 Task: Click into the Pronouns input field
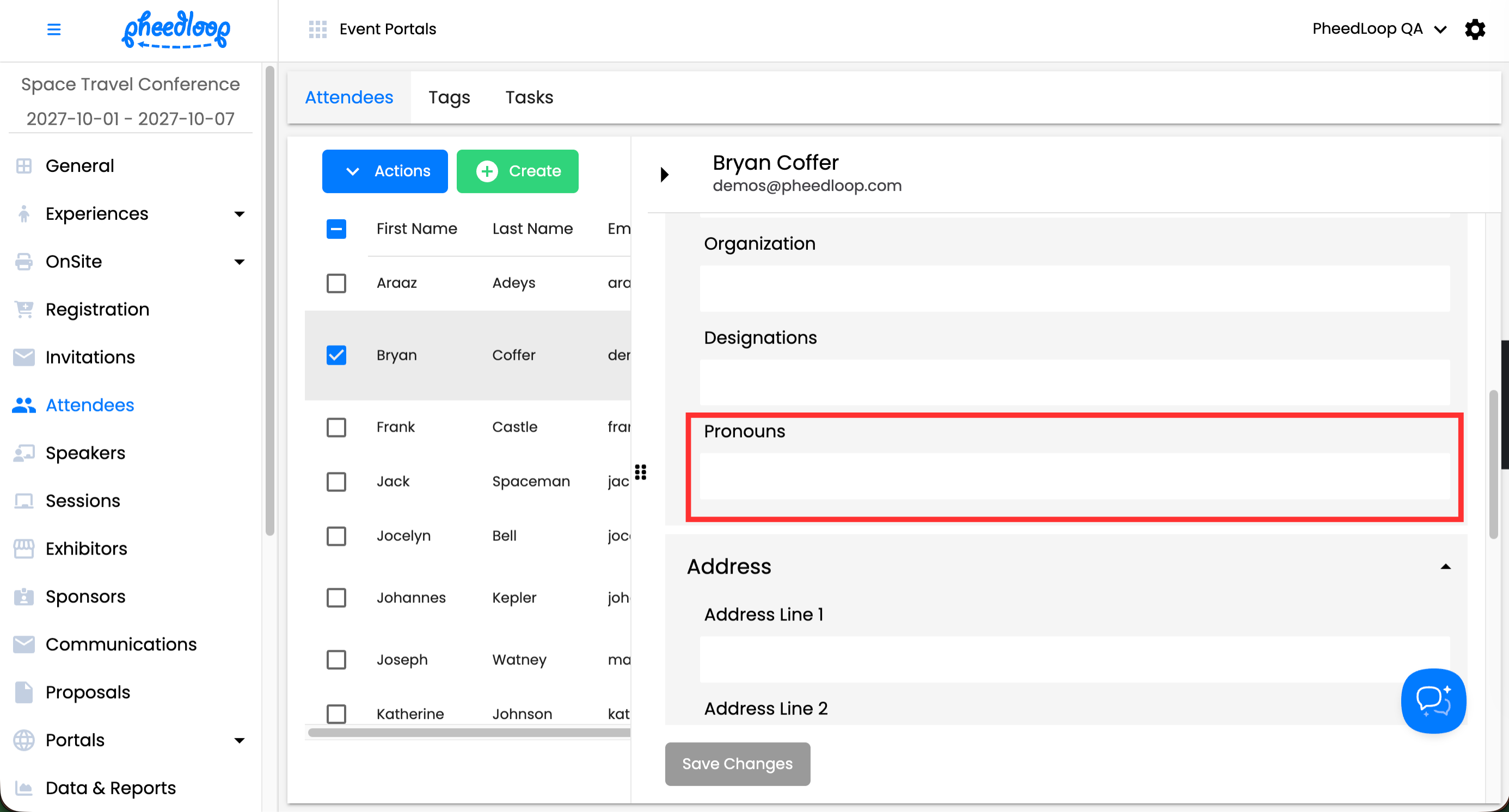point(1075,477)
